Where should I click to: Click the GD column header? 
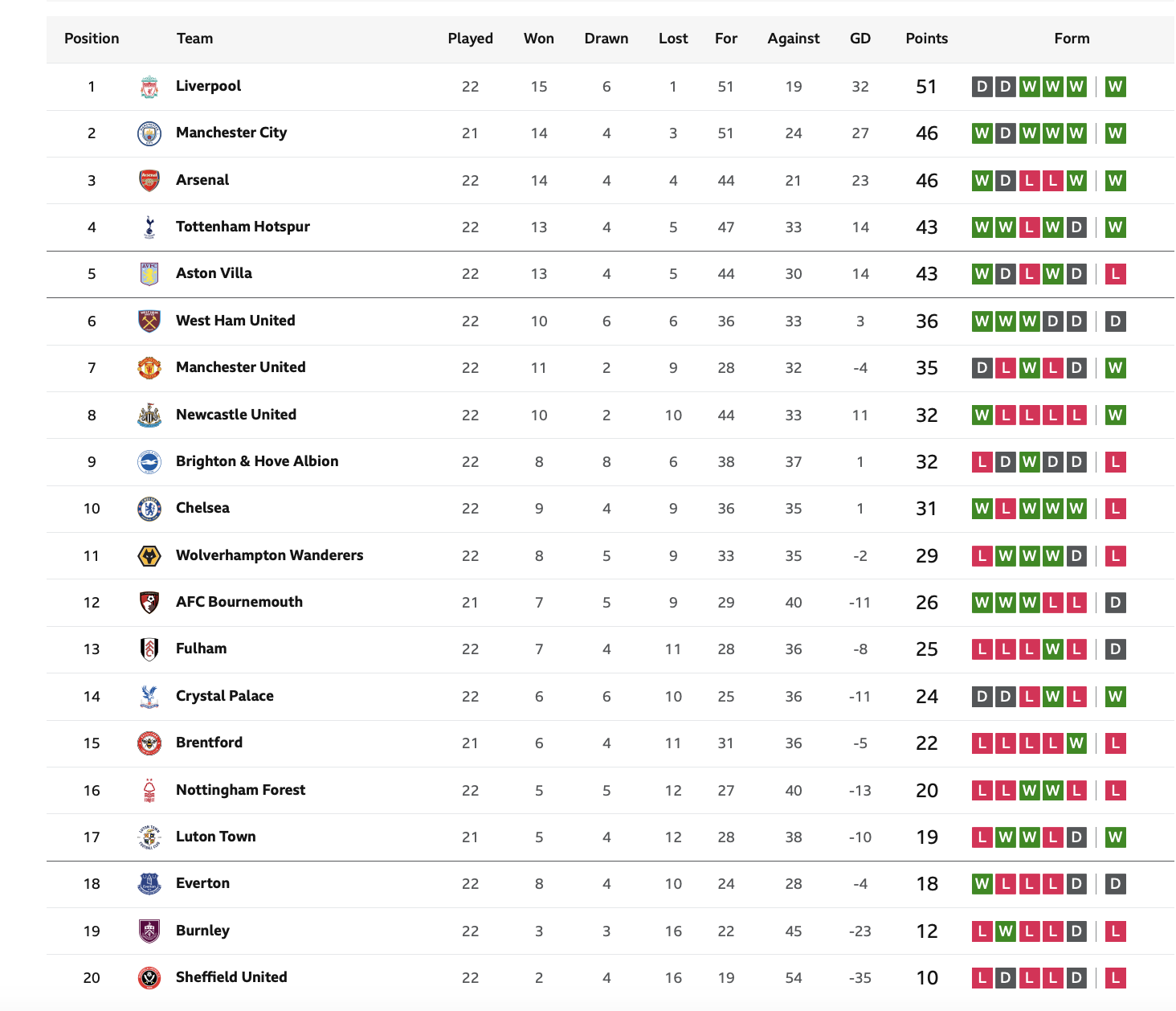(860, 39)
